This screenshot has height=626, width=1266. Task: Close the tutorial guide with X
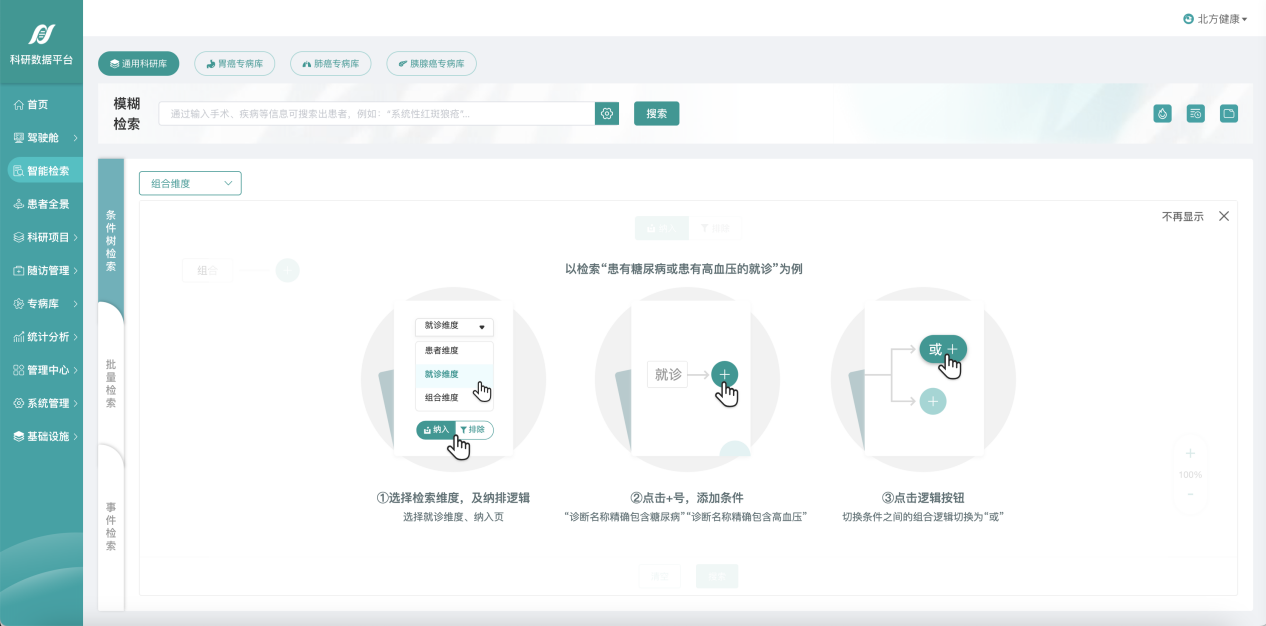pos(1224,216)
